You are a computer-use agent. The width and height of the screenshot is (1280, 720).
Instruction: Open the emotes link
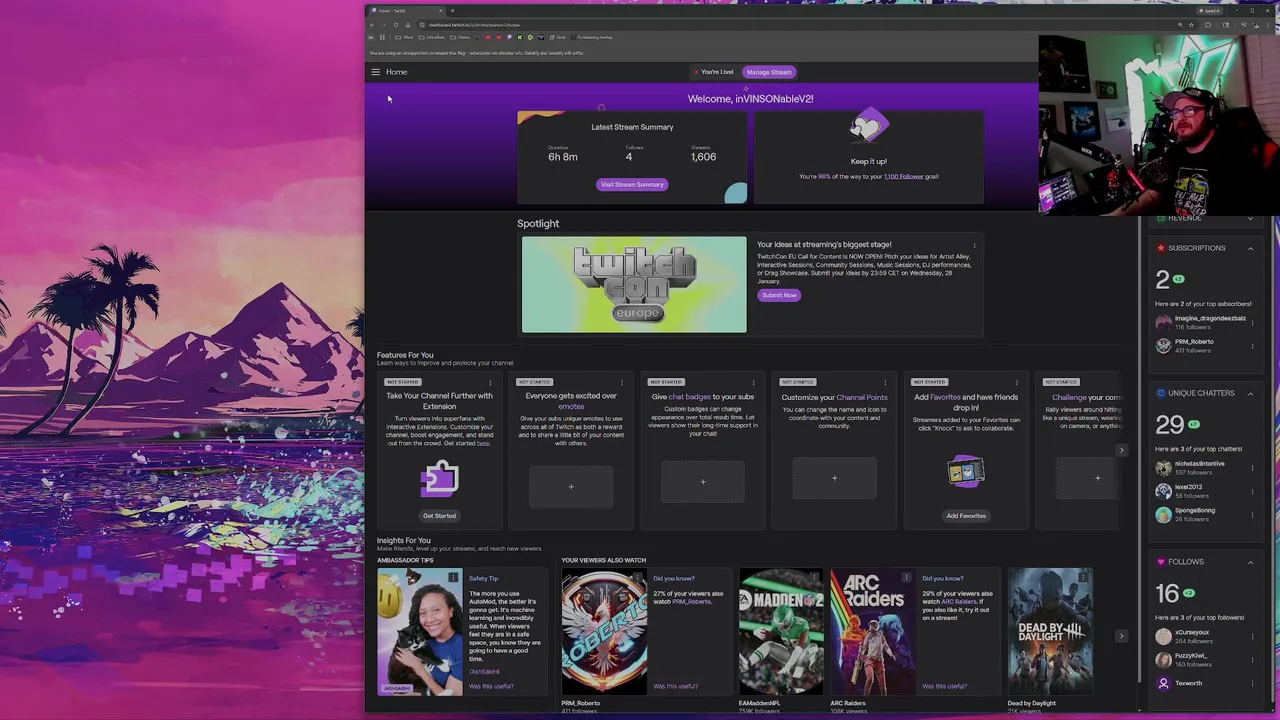click(x=571, y=406)
